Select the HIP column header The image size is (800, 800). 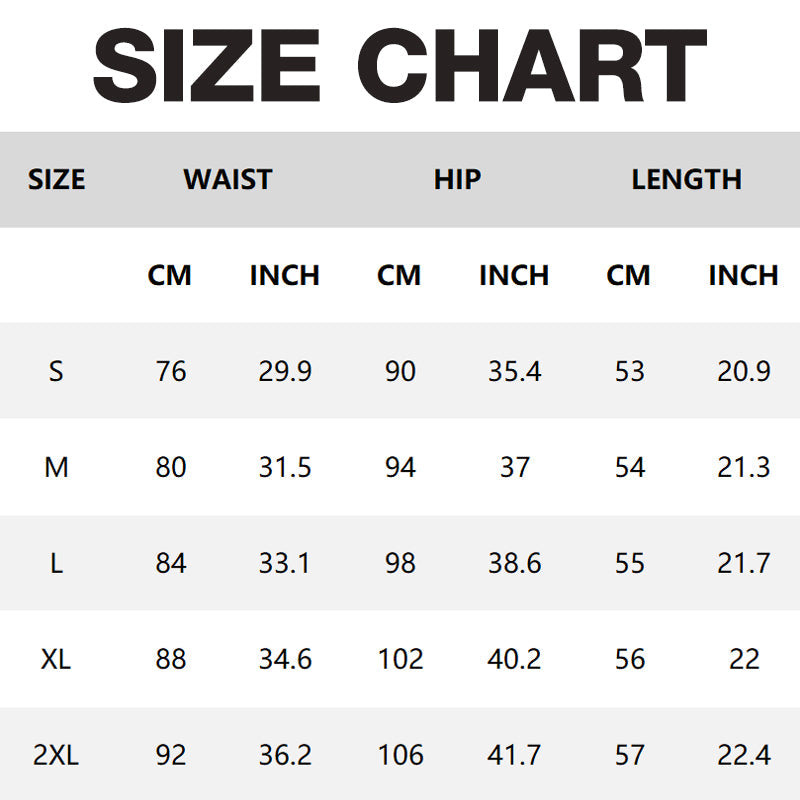point(457,180)
